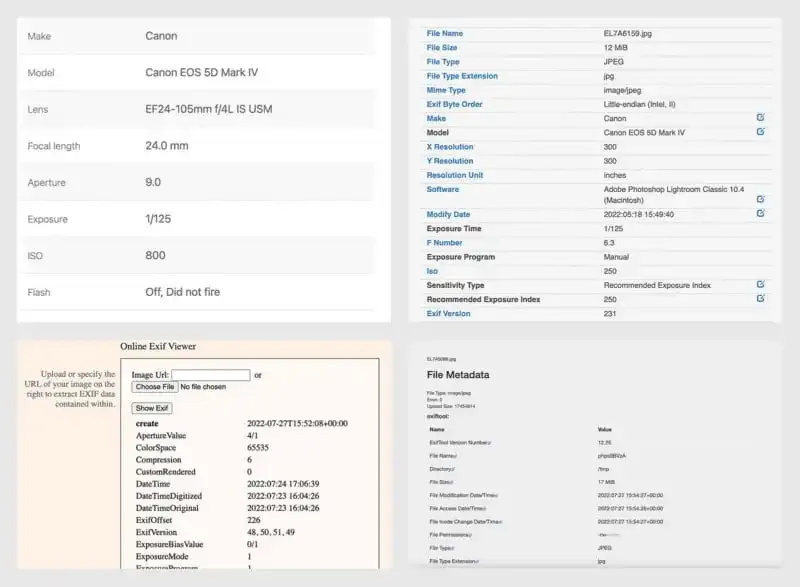The image size is (800, 587).
Task: Open the X Resolution link
Action: click(x=448, y=146)
